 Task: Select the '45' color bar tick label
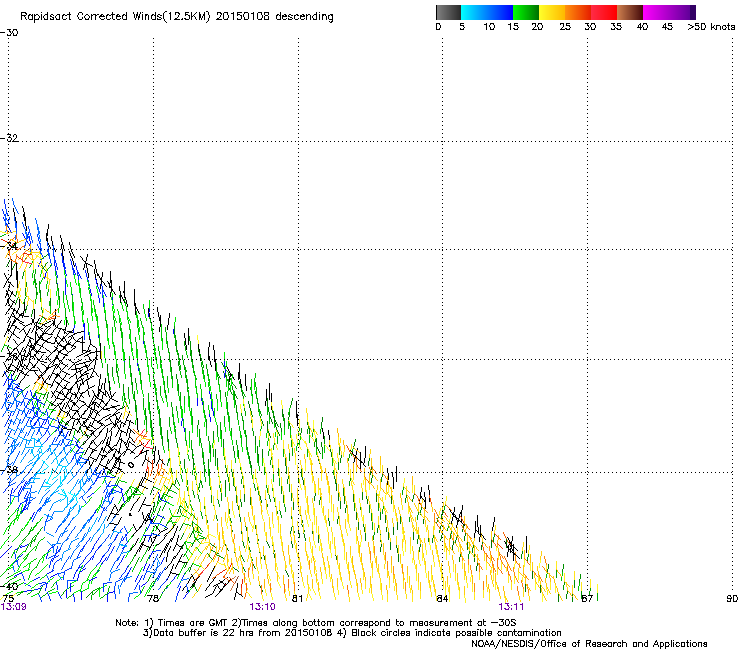pyautogui.click(x=667, y=27)
